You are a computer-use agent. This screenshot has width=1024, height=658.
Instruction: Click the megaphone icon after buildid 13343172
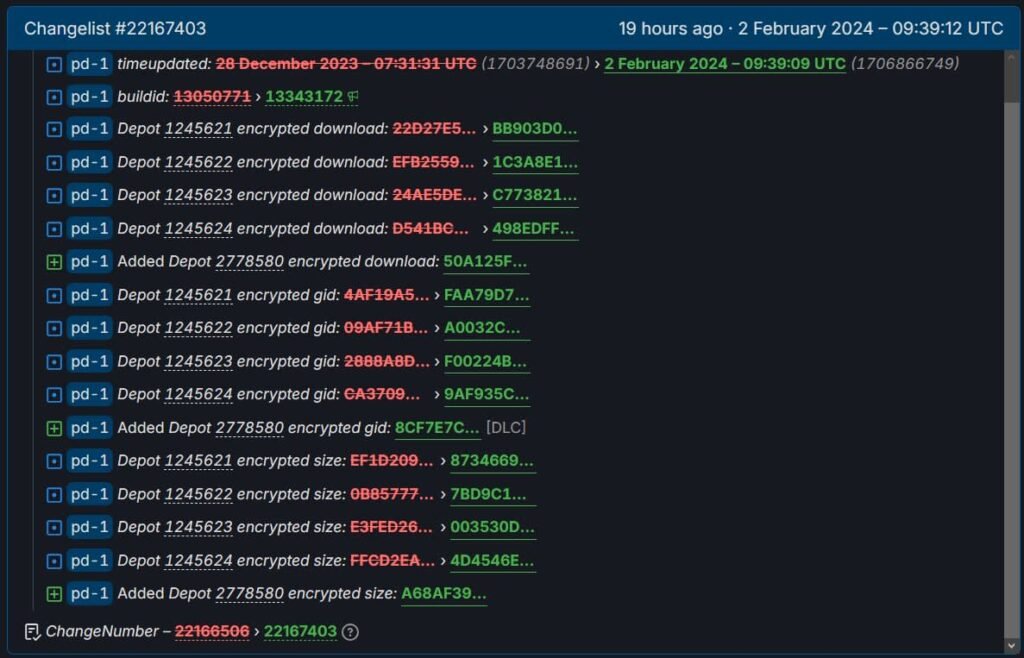353,97
